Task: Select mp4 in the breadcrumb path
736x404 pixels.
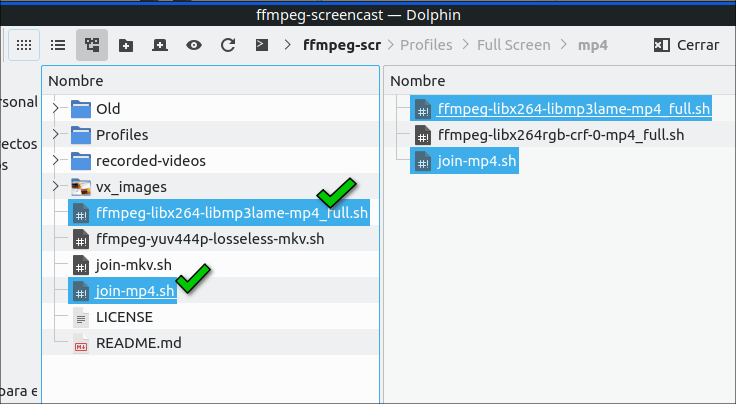Action: click(593, 45)
